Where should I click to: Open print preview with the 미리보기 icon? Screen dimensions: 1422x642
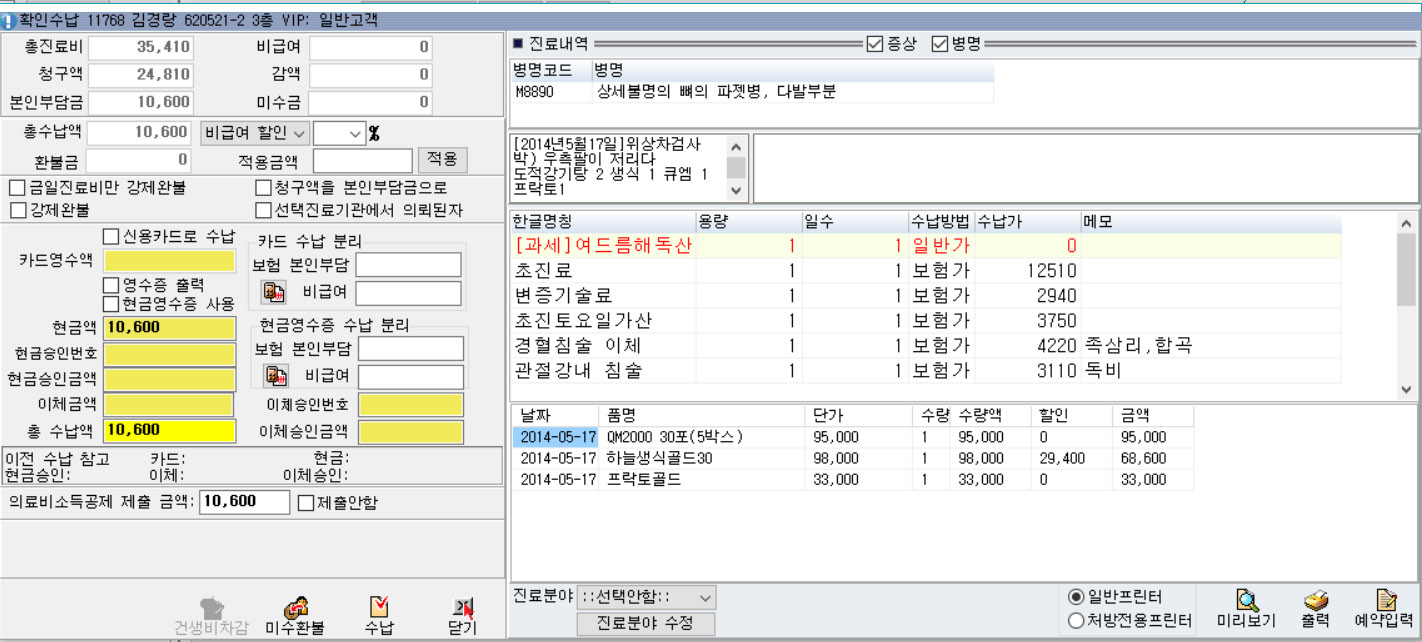pyautogui.click(x=1246, y=601)
